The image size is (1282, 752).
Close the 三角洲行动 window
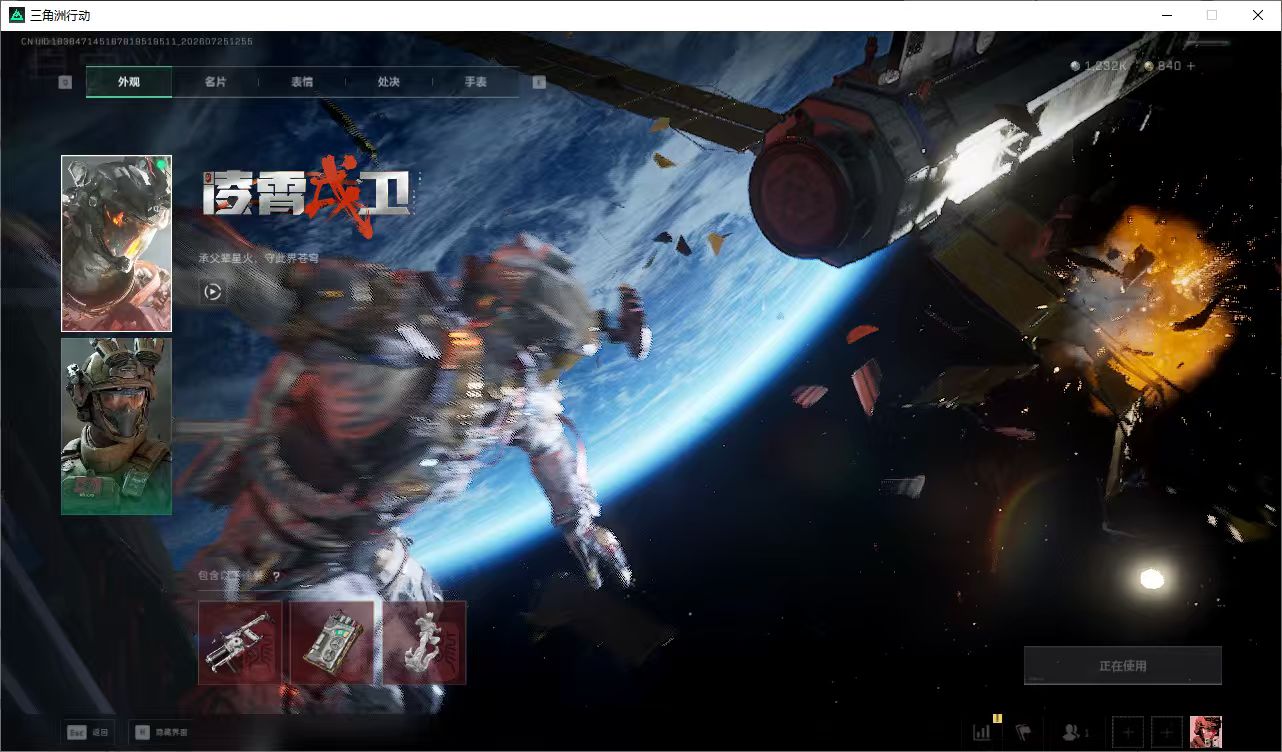click(x=1258, y=15)
